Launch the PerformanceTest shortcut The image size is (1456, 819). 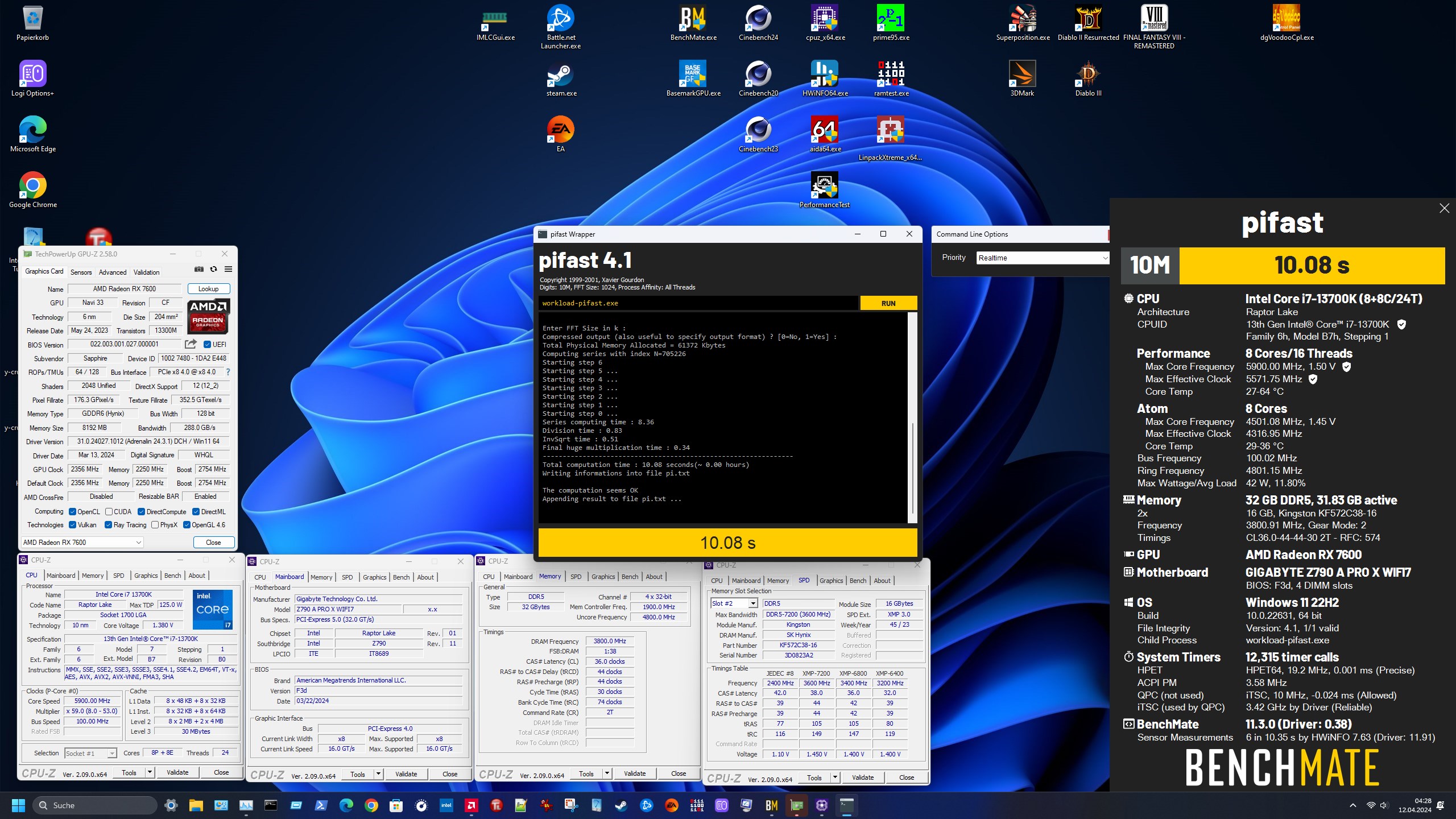(x=825, y=190)
